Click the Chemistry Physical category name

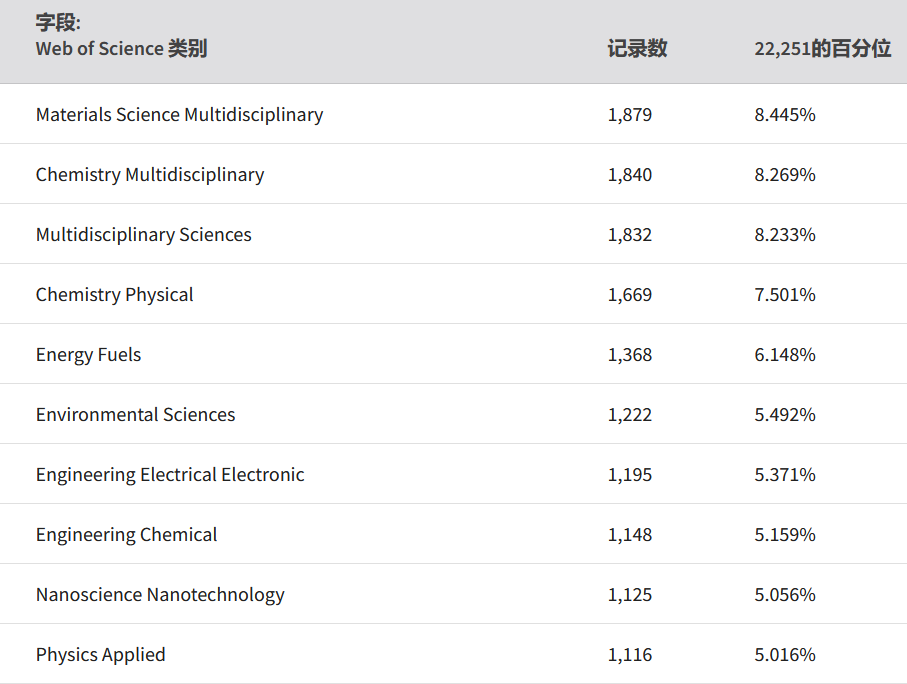click(114, 294)
